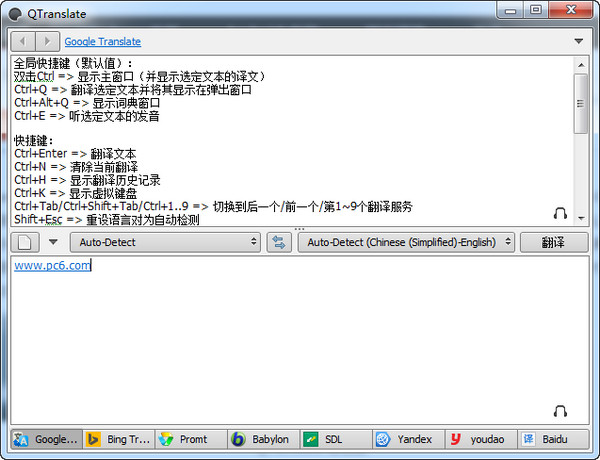600x460 pixels.
Task: Switch to the Babylon service tab
Action: pyautogui.click(x=264, y=439)
